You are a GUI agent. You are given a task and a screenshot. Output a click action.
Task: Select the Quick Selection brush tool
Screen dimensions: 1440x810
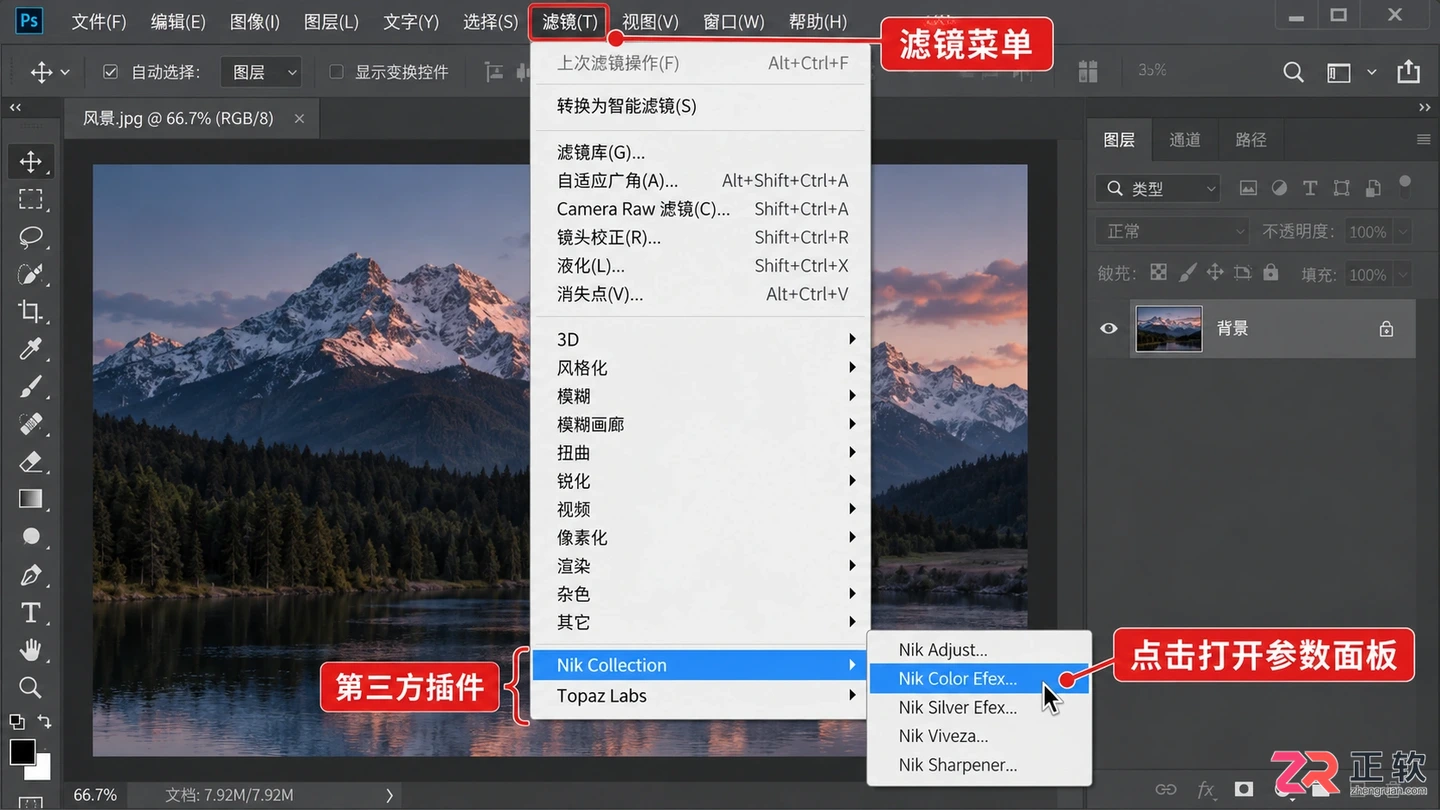point(31,274)
